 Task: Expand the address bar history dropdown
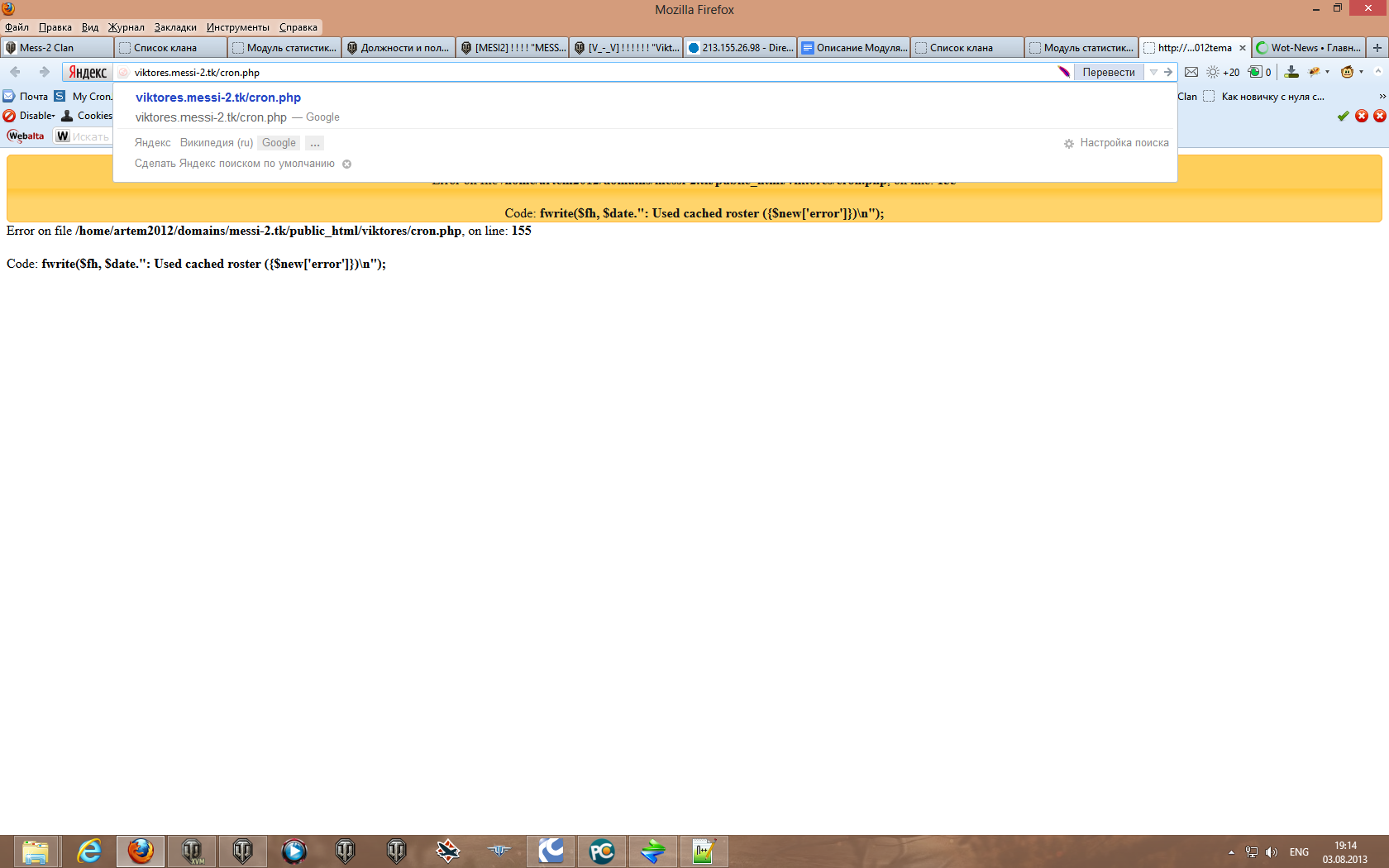(1153, 72)
